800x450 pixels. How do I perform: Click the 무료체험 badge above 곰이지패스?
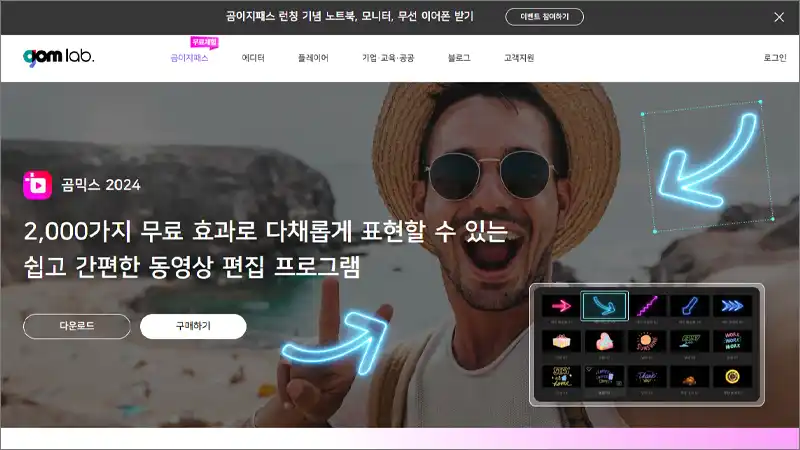tap(204, 42)
